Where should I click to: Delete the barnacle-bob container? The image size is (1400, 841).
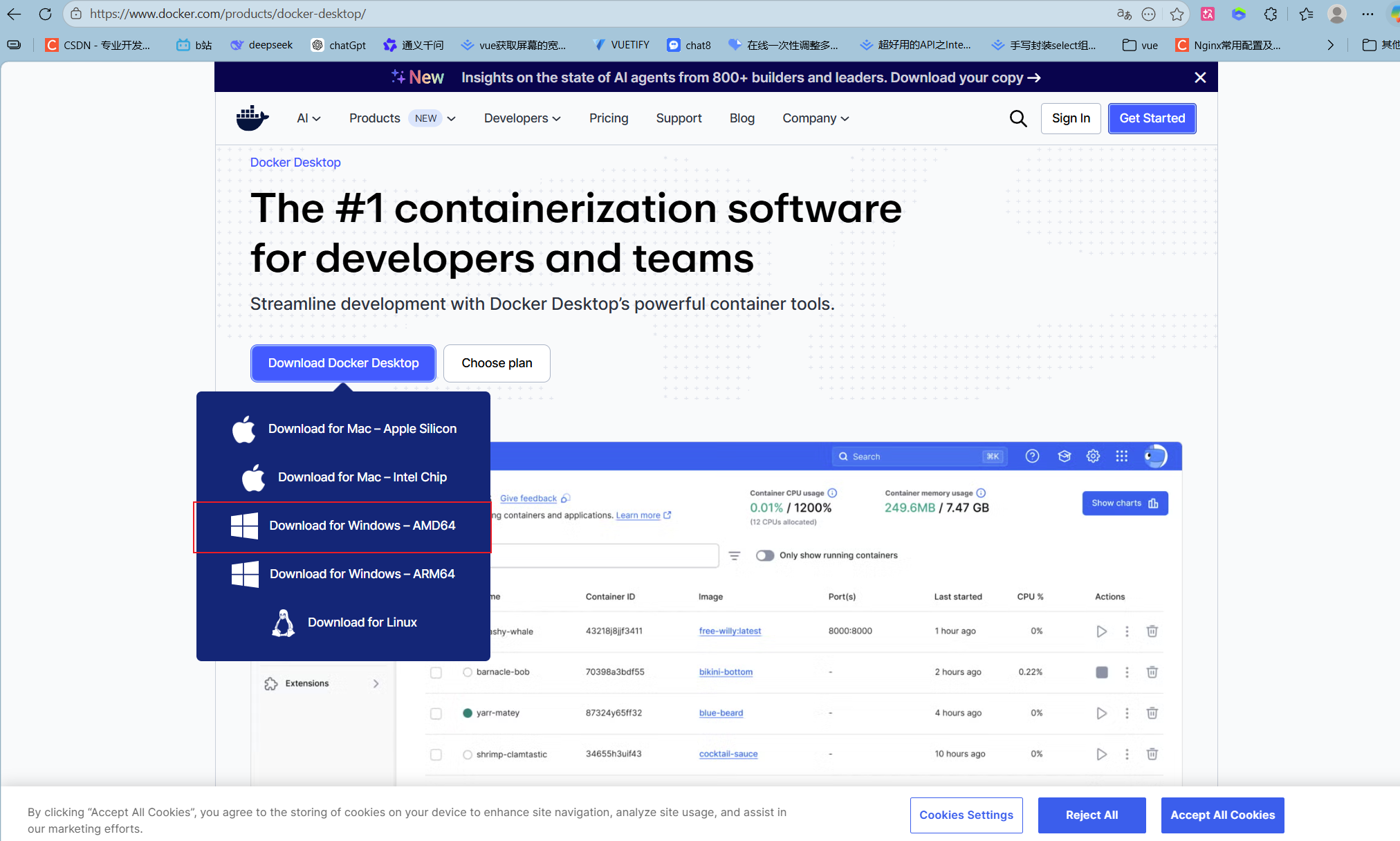pyautogui.click(x=1152, y=672)
